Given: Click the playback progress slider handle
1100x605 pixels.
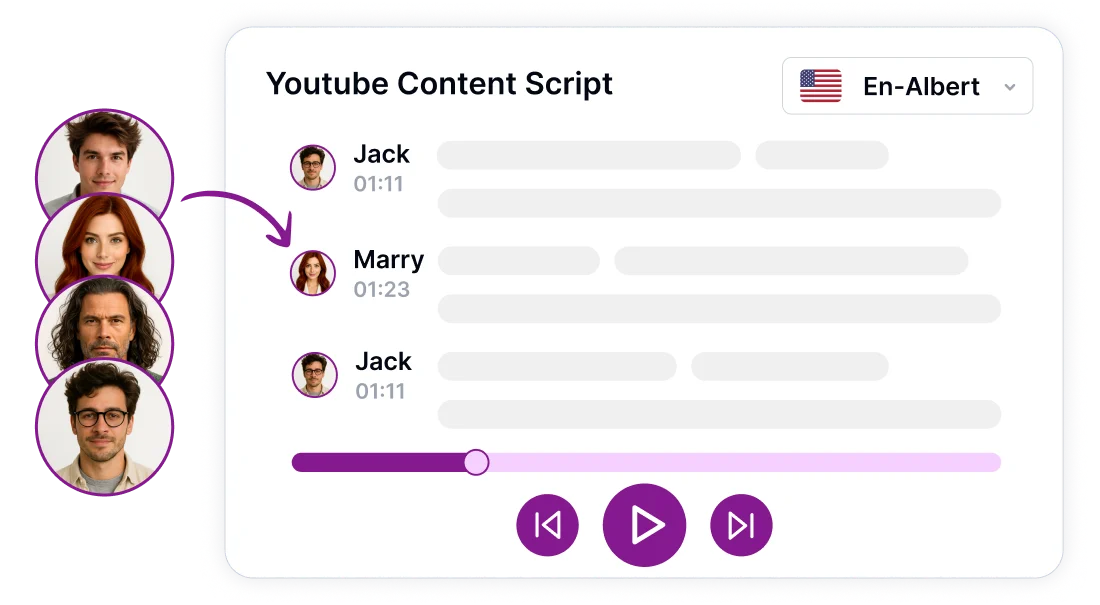Looking at the screenshot, I should click(x=477, y=462).
